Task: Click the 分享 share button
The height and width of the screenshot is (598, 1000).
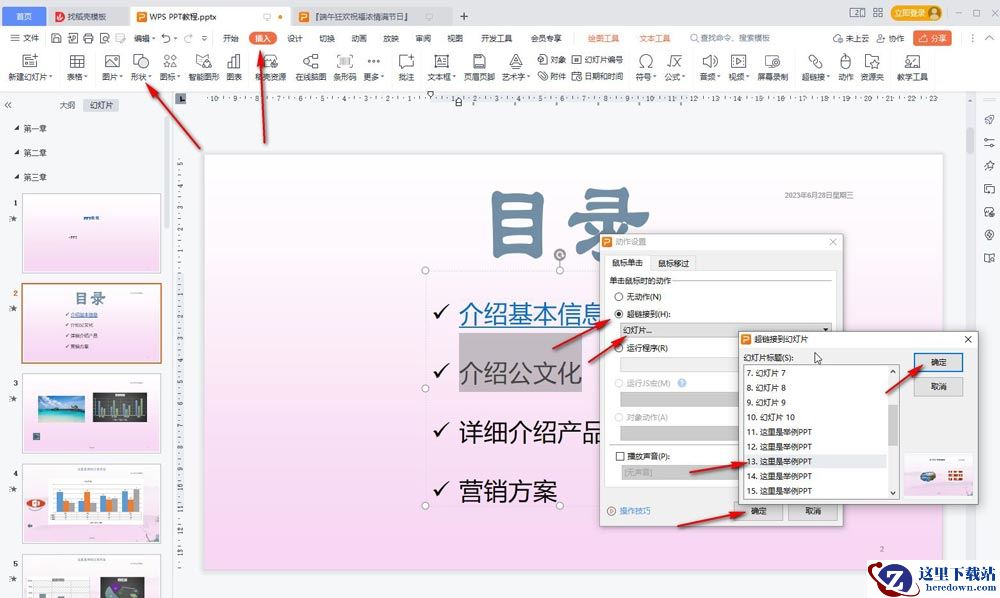Action: click(x=932, y=38)
